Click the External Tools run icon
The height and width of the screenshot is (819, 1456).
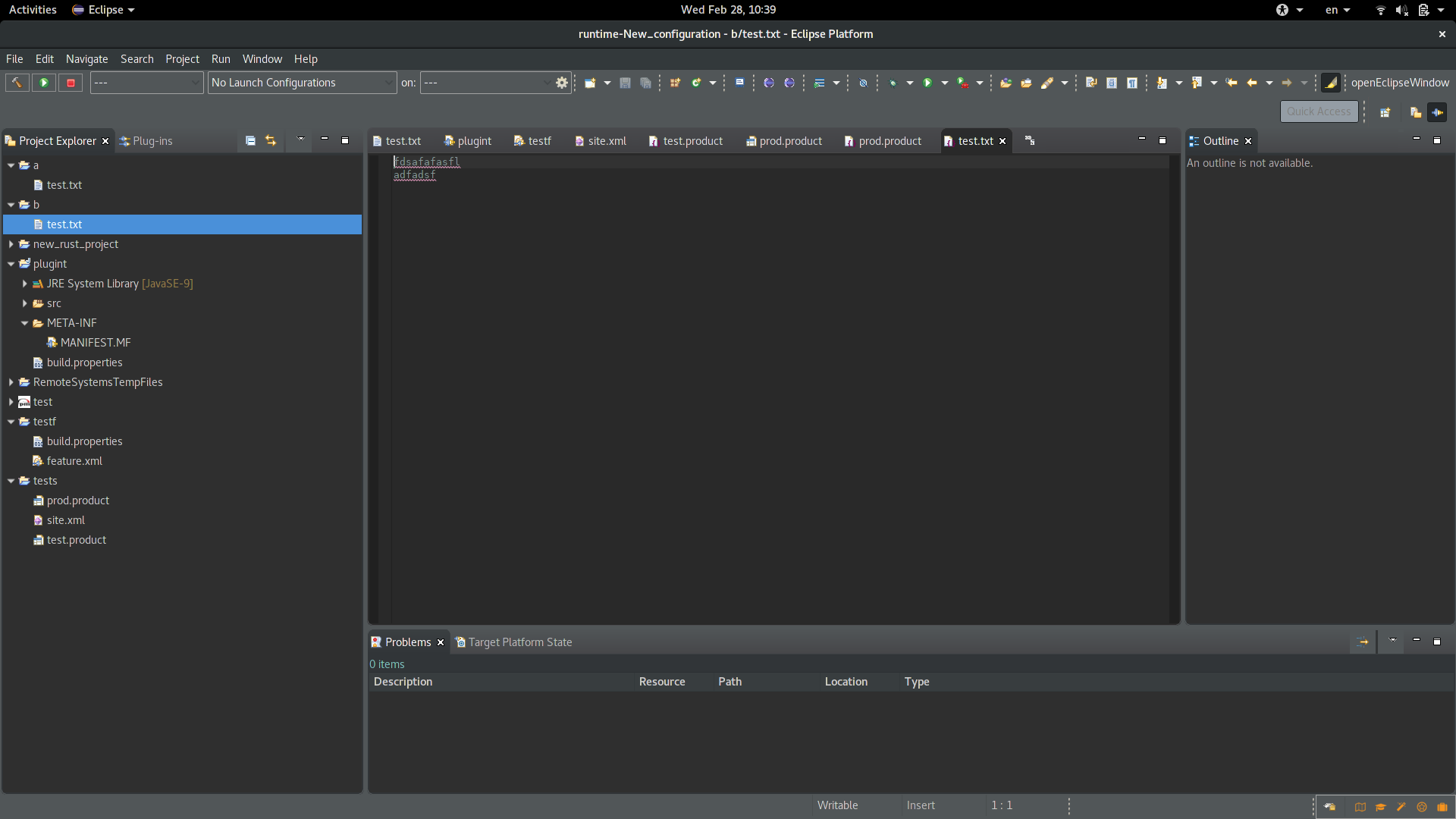pyautogui.click(x=963, y=83)
